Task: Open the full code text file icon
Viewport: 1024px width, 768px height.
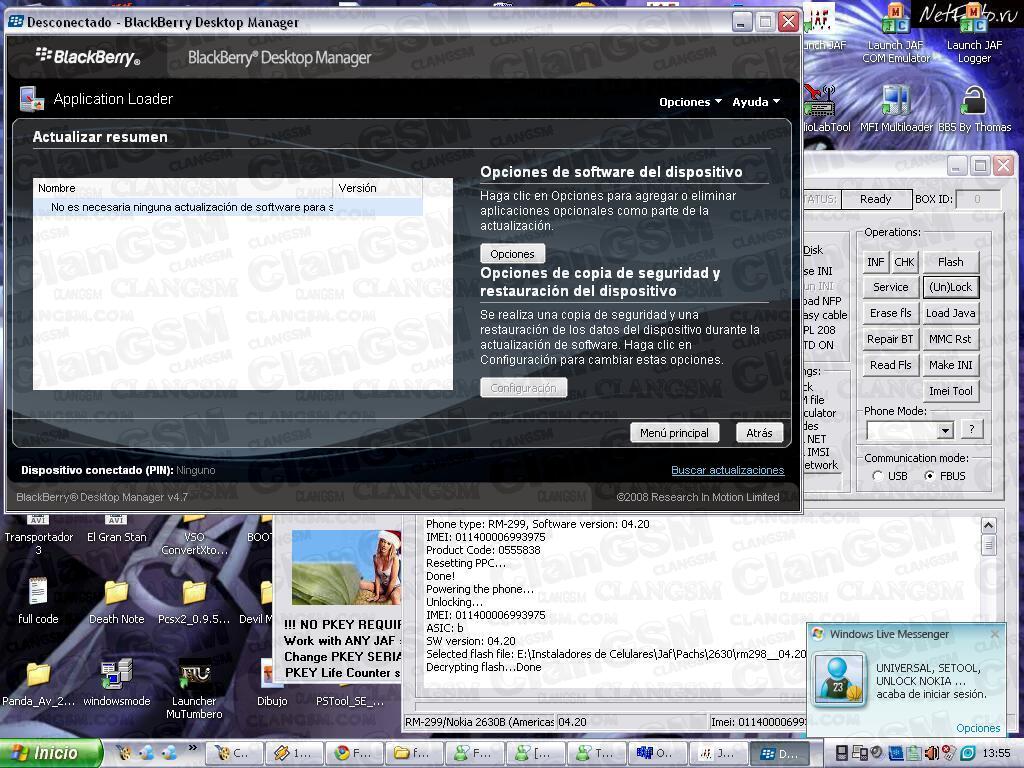Action: coord(38,601)
